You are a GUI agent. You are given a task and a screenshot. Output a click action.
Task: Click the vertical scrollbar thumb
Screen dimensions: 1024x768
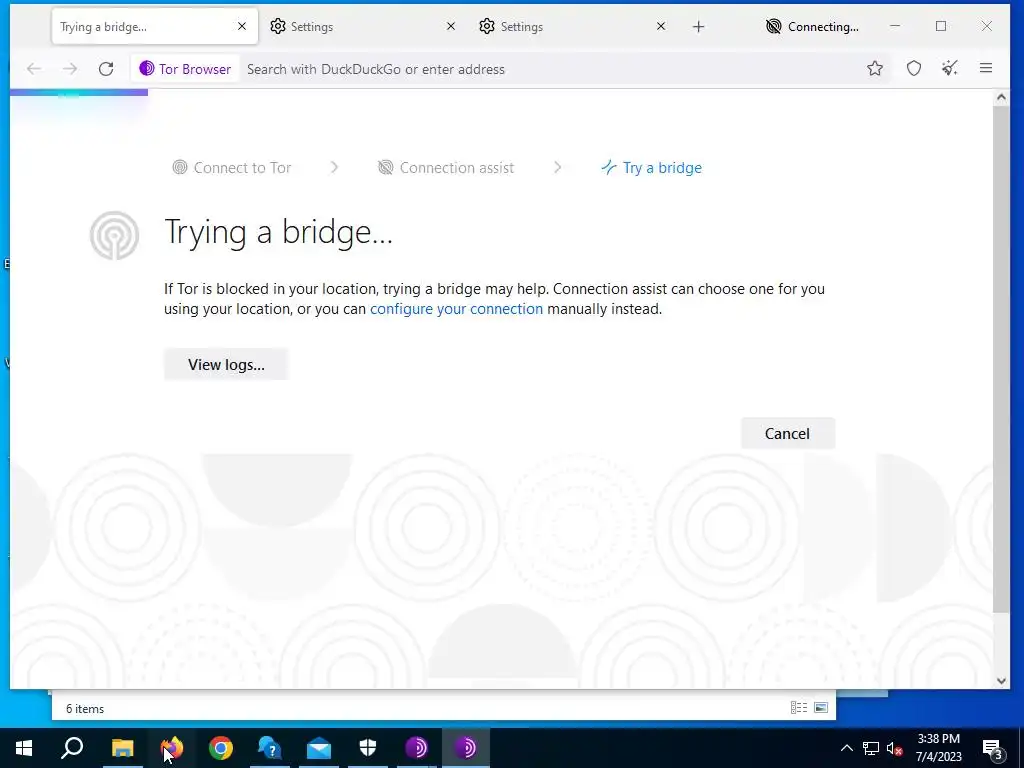pyautogui.click(x=1001, y=359)
